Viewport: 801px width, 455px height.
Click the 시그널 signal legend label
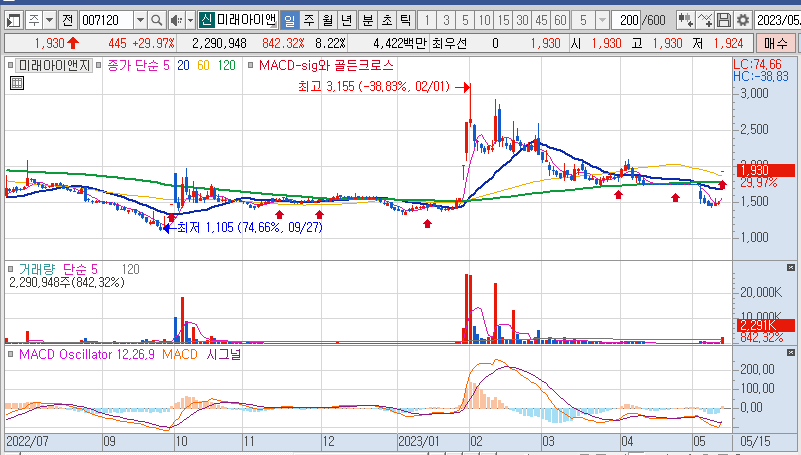coord(224,354)
